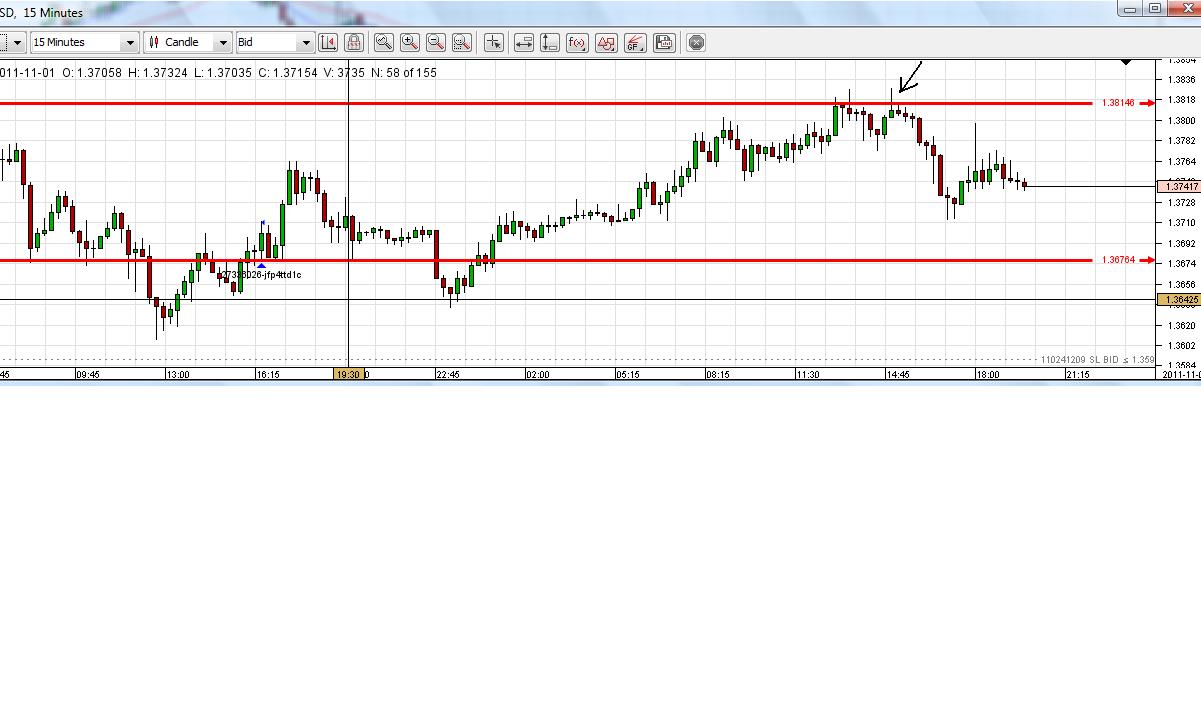Click the gray round cancel icon
The height and width of the screenshot is (705, 1201).
click(697, 42)
